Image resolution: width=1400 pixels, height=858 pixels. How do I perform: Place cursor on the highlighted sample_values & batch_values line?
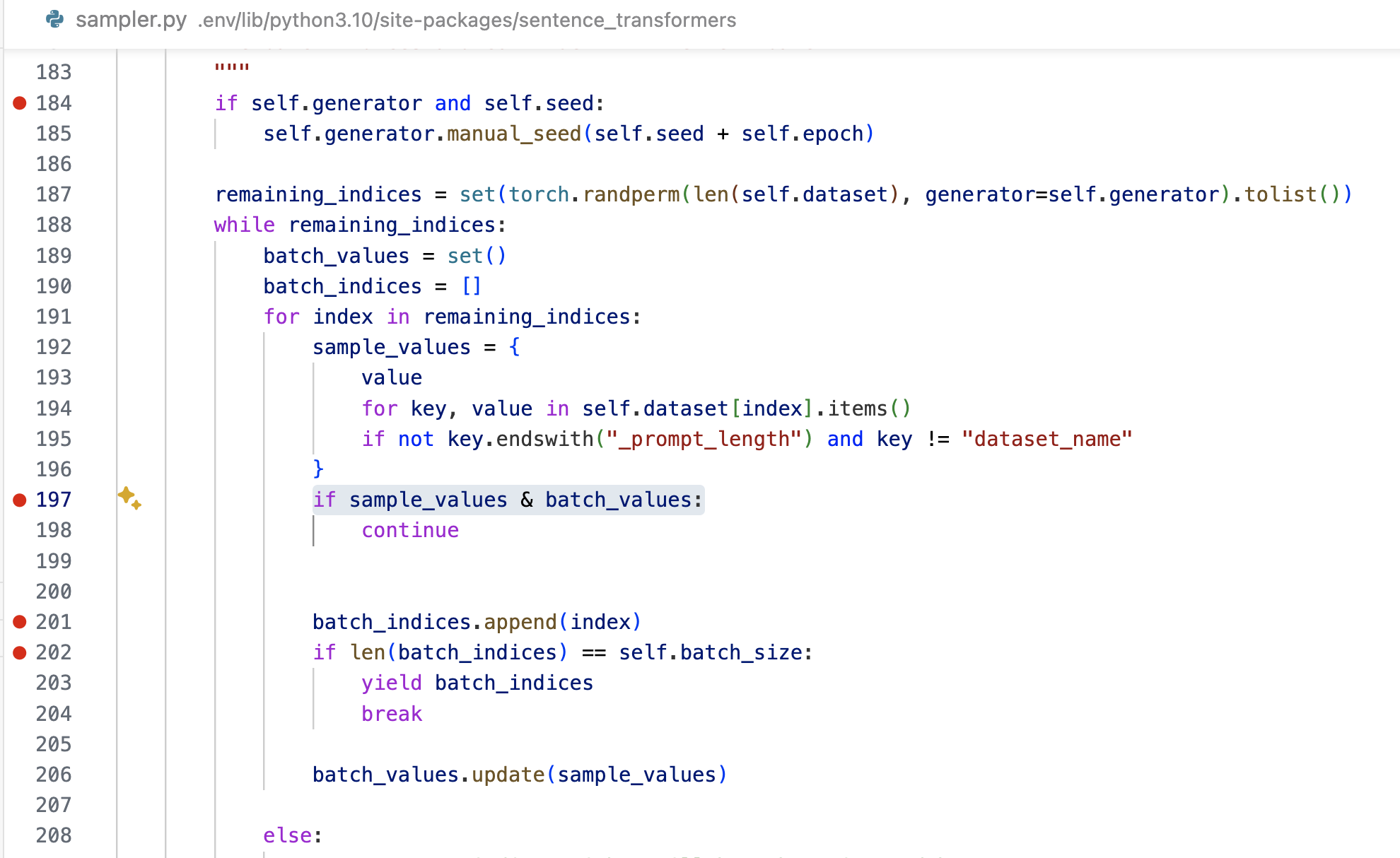click(x=508, y=500)
